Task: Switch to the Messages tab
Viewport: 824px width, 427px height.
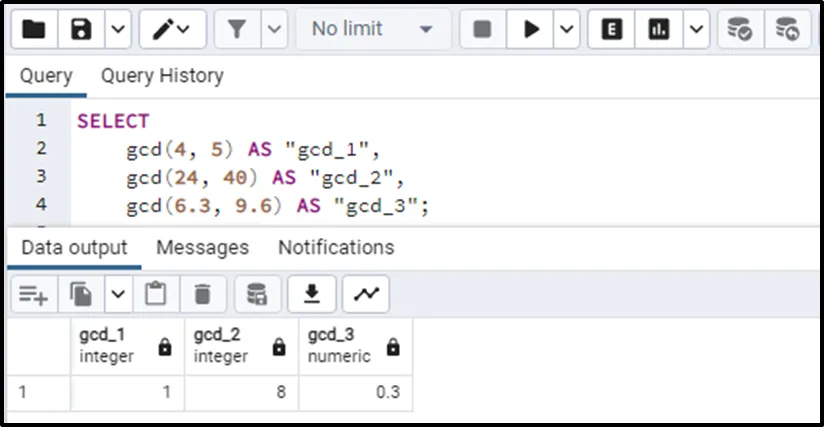Action: [202, 247]
